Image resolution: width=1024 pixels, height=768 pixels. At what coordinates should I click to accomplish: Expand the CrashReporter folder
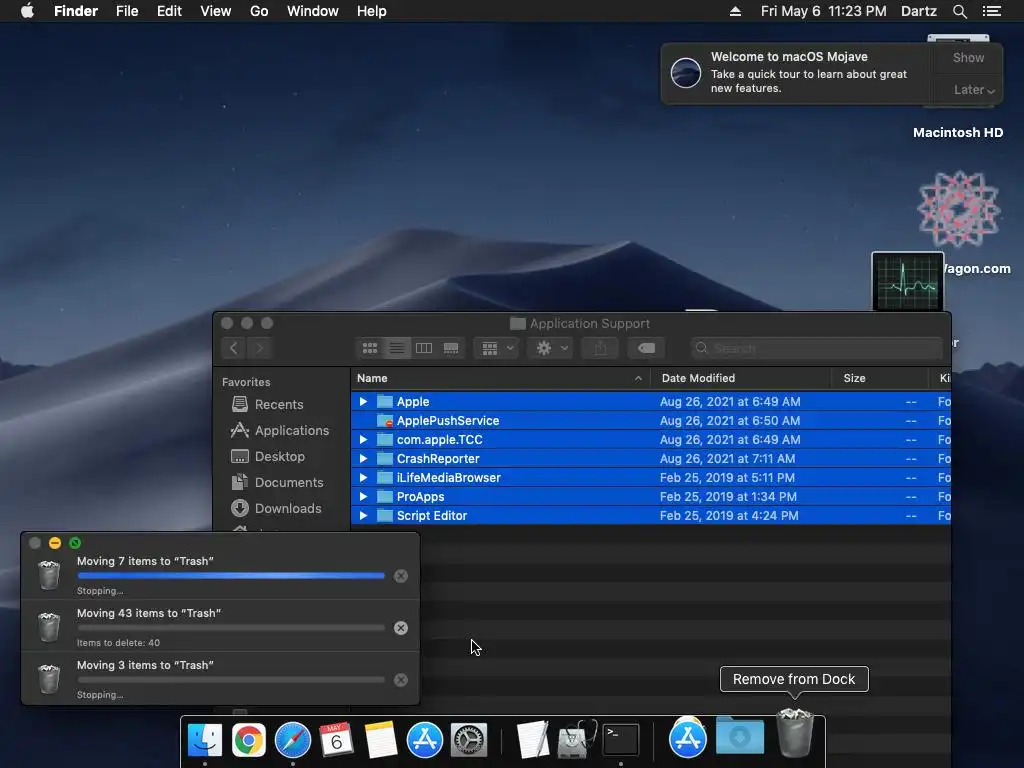pyautogui.click(x=363, y=458)
